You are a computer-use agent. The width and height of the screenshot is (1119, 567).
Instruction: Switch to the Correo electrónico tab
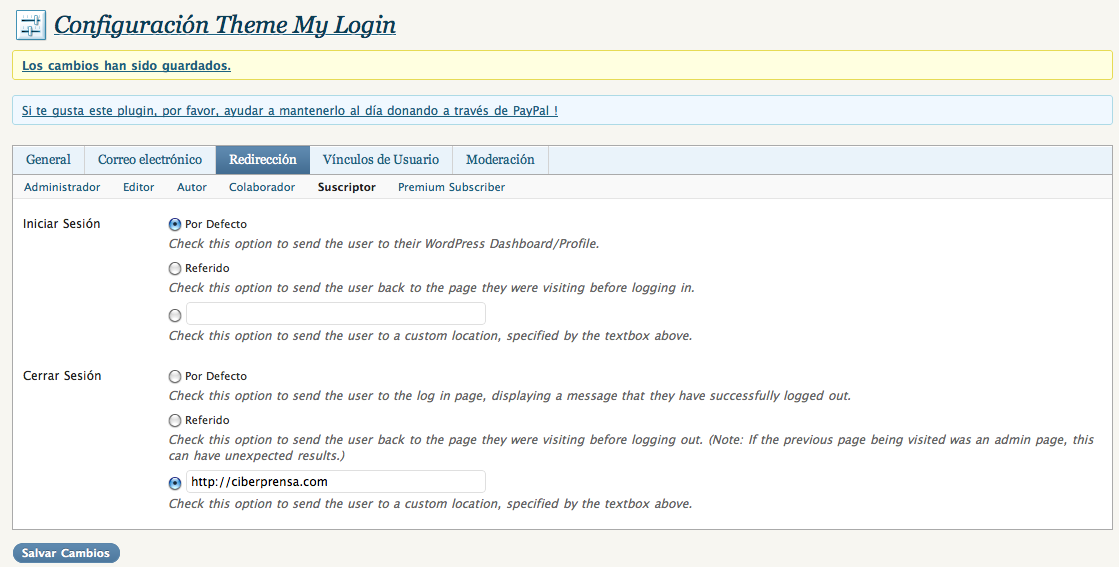pos(150,160)
